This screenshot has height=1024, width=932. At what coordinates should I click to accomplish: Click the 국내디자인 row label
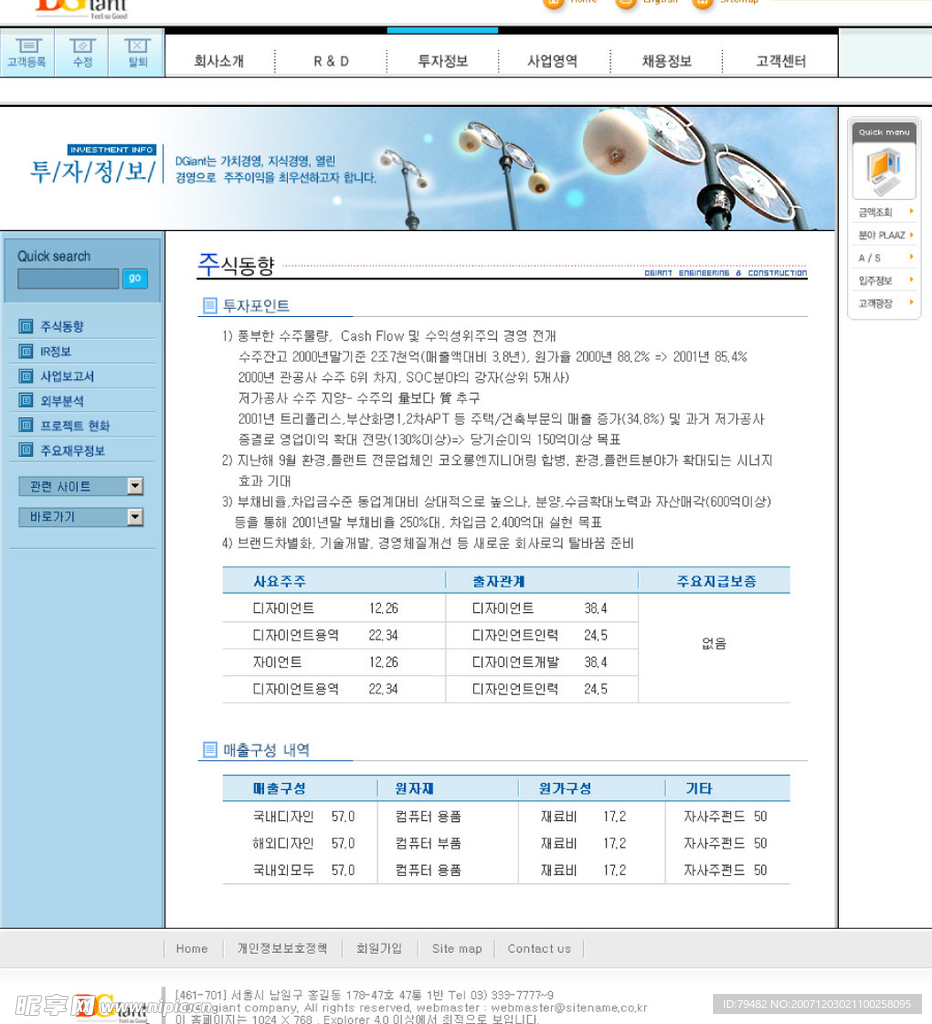click(283, 816)
